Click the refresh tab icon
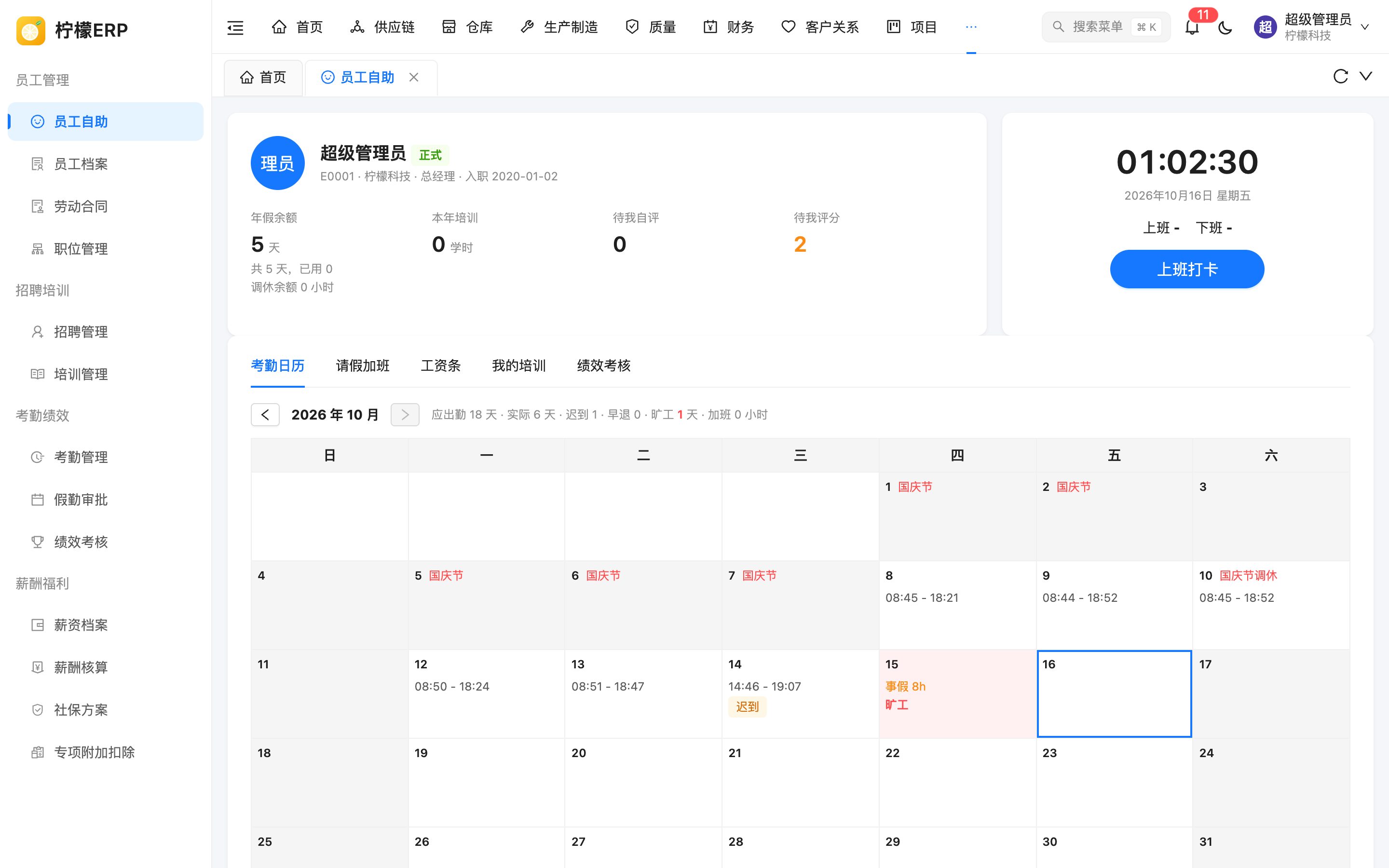Viewport: 1389px width, 868px height. 1340,76
